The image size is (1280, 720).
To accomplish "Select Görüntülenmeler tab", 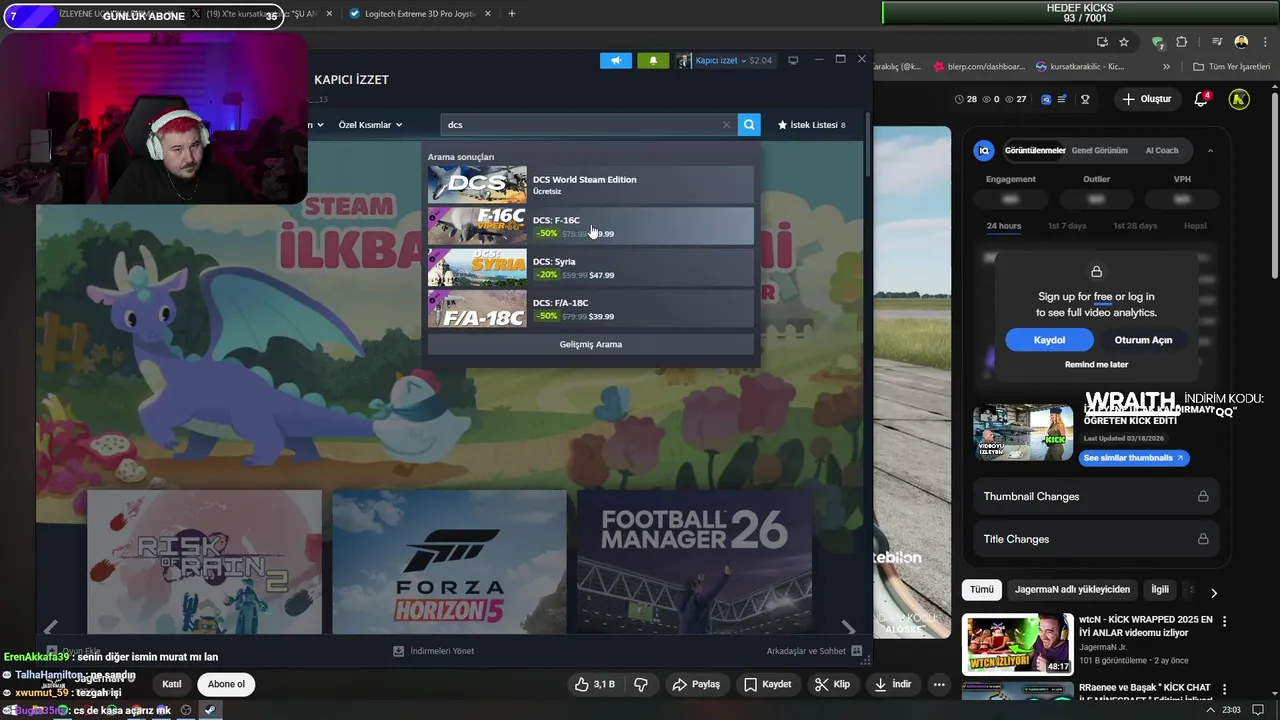I will [x=1035, y=150].
